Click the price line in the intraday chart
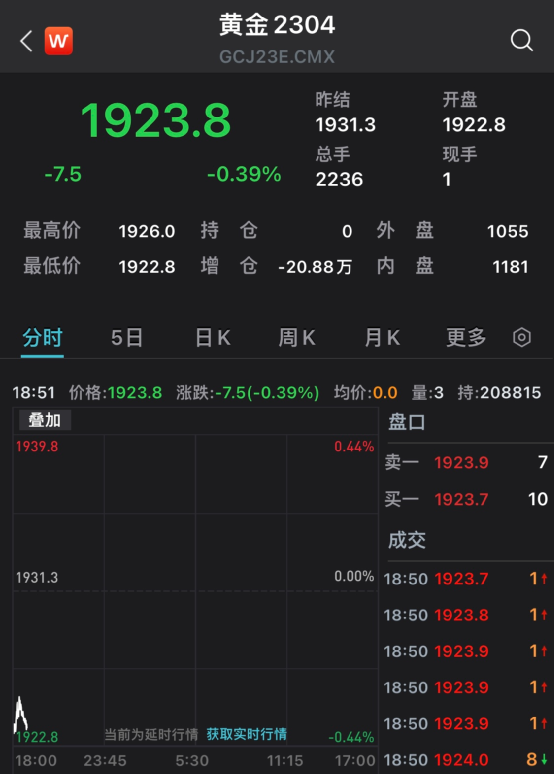 click(x=20, y=715)
